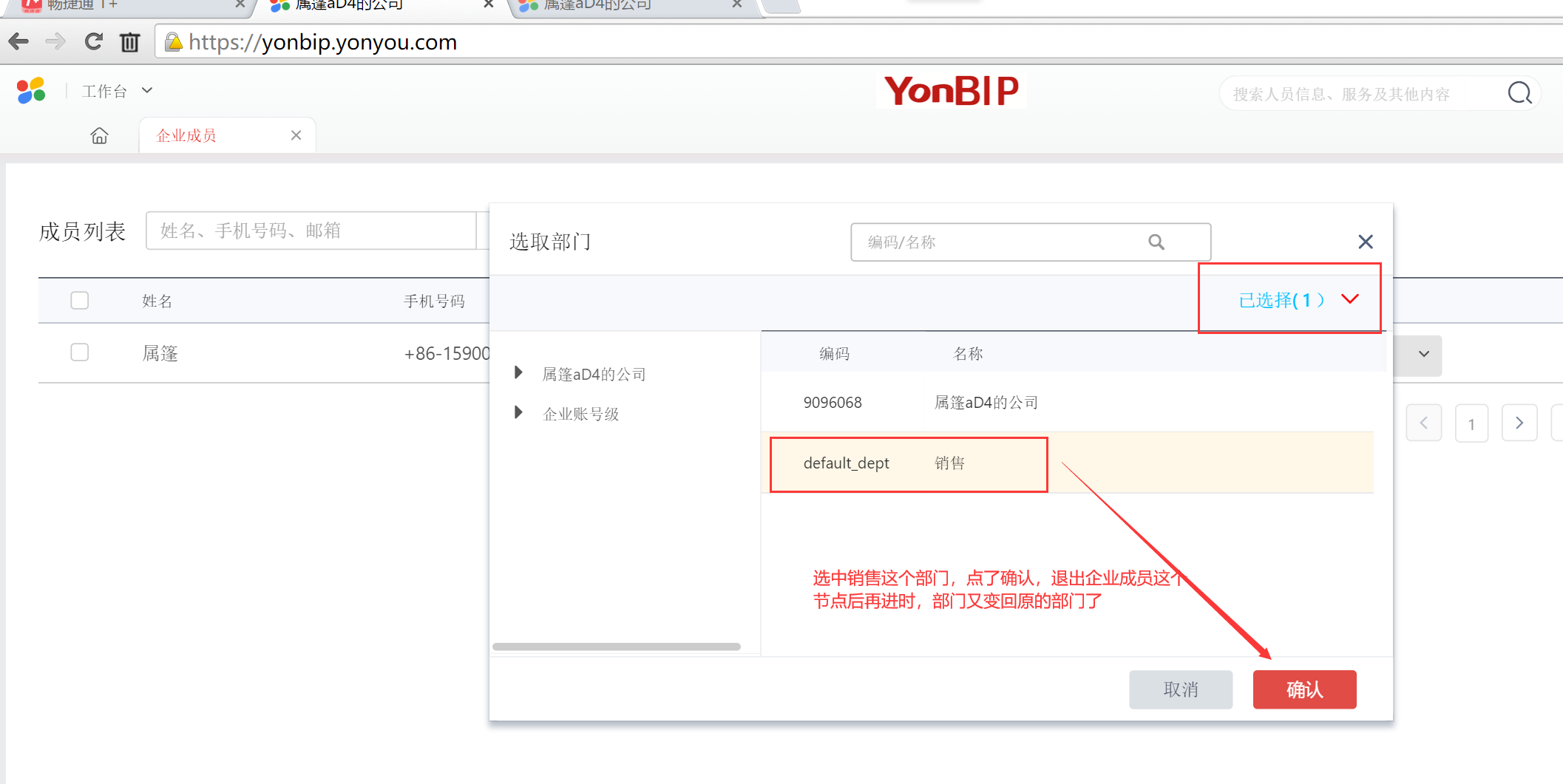Reload the page with the refresh icon
Image resolution: width=1563 pixels, height=784 pixels.
(93, 41)
